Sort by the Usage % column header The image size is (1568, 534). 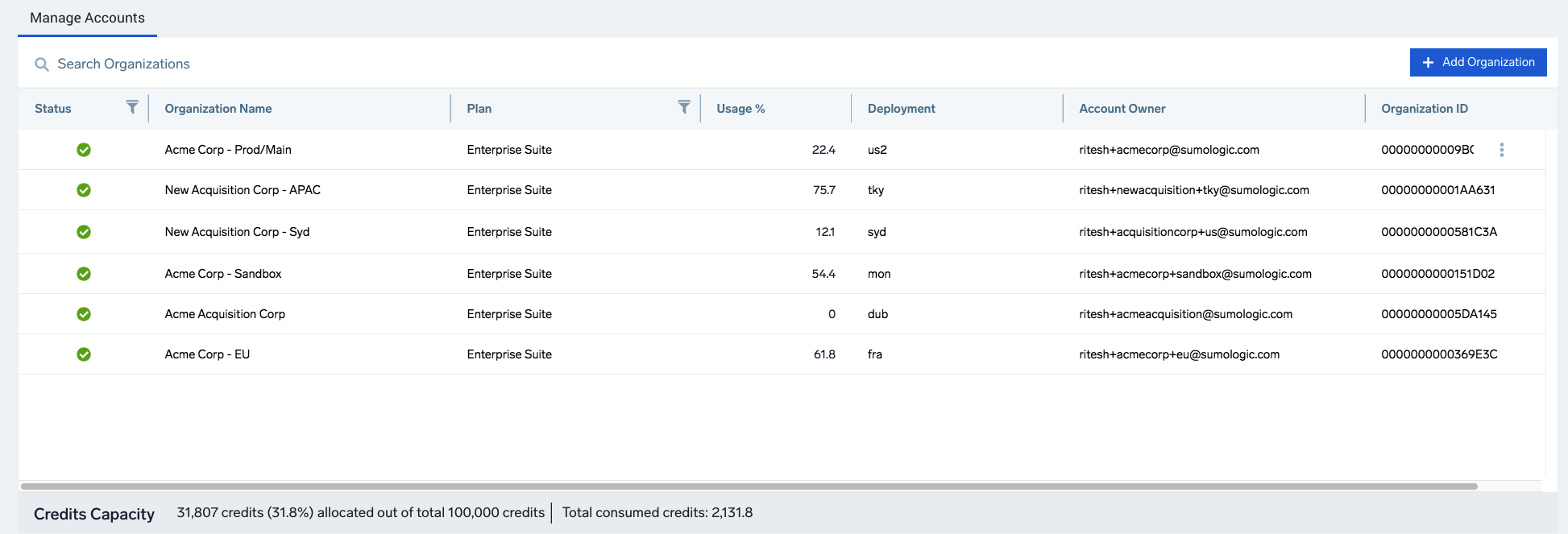[x=740, y=109]
